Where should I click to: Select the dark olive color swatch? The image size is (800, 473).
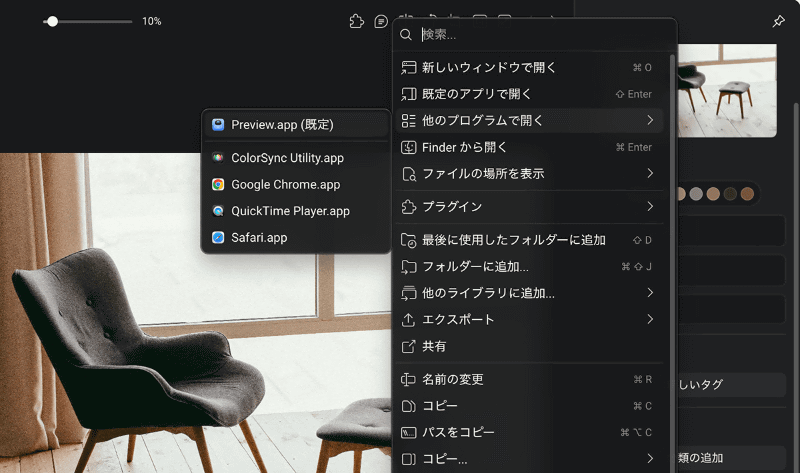730,194
